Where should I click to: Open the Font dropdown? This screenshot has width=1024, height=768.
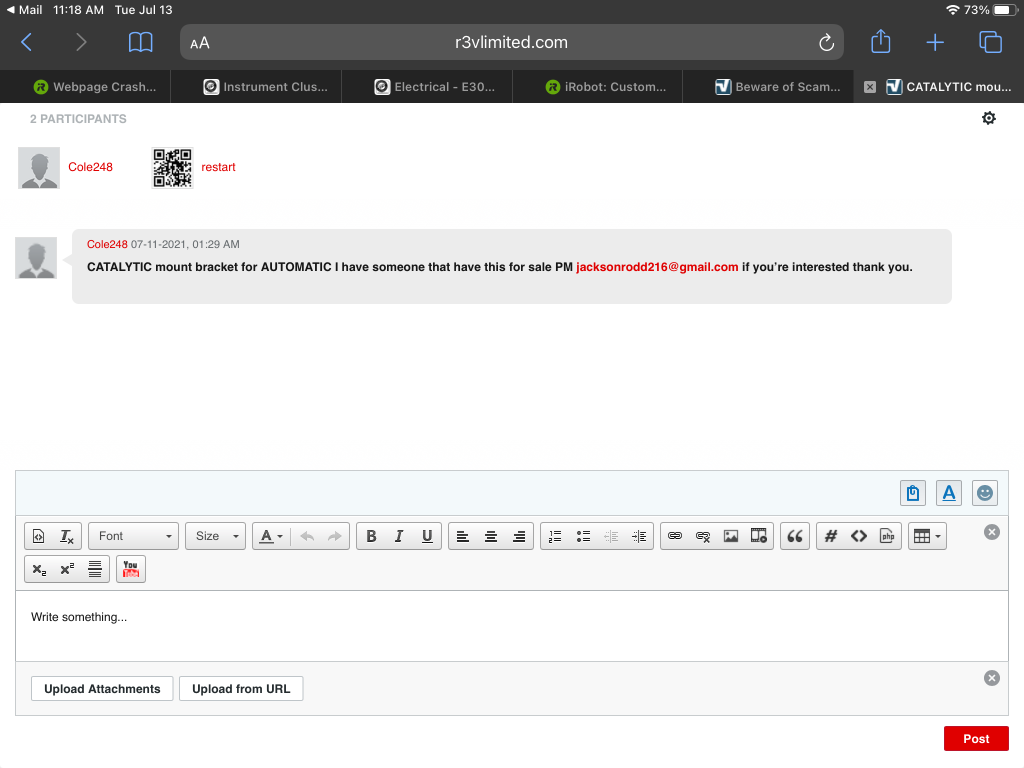133,536
